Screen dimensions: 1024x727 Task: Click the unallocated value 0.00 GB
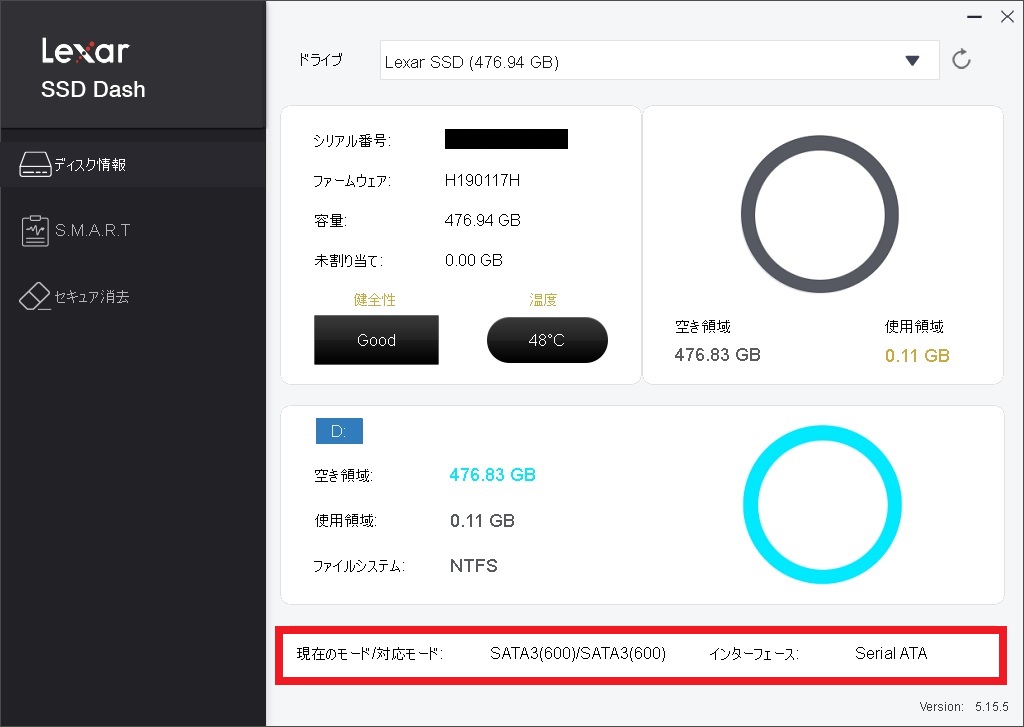(473, 261)
